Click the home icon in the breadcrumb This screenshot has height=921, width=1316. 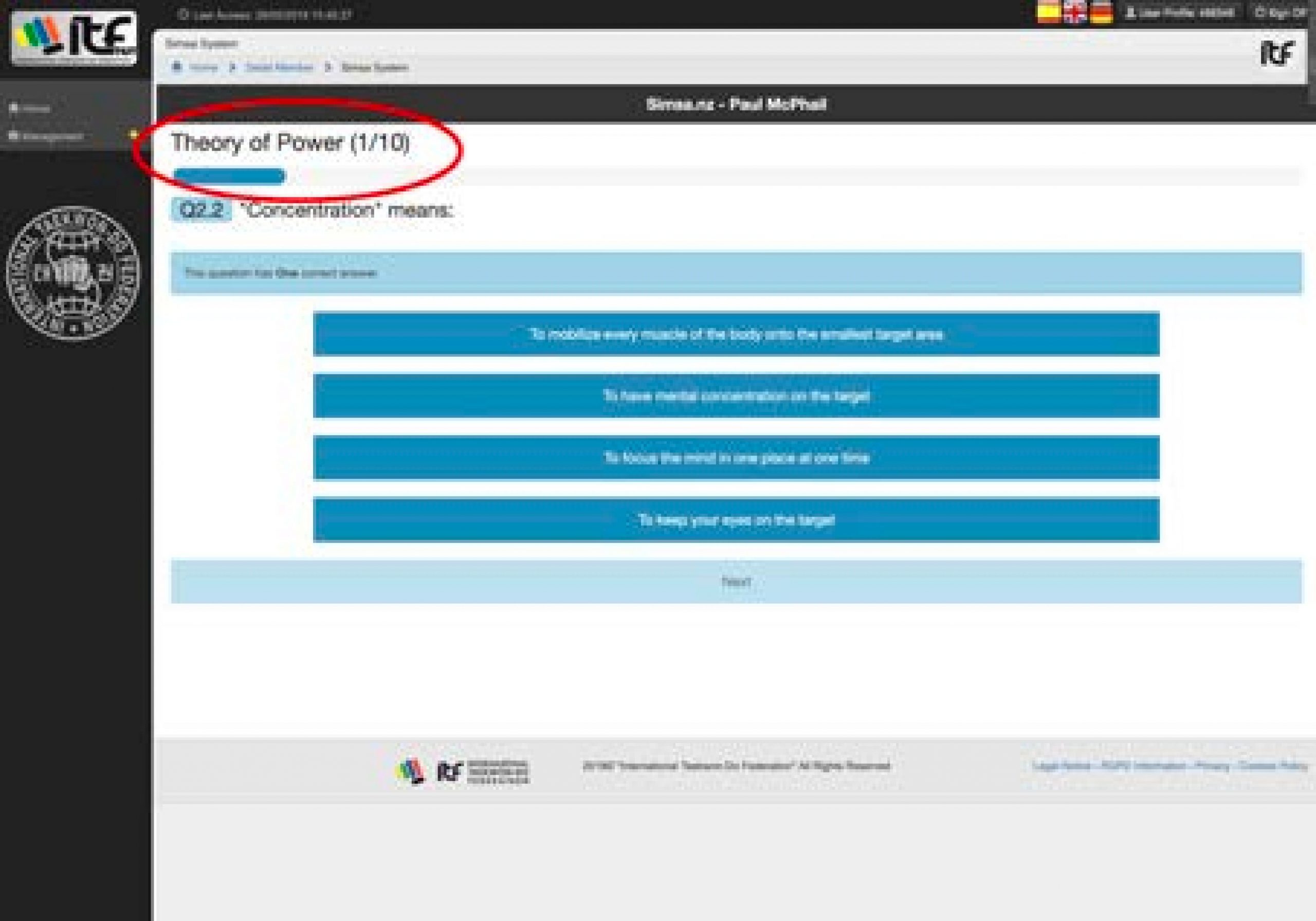click(177, 67)
